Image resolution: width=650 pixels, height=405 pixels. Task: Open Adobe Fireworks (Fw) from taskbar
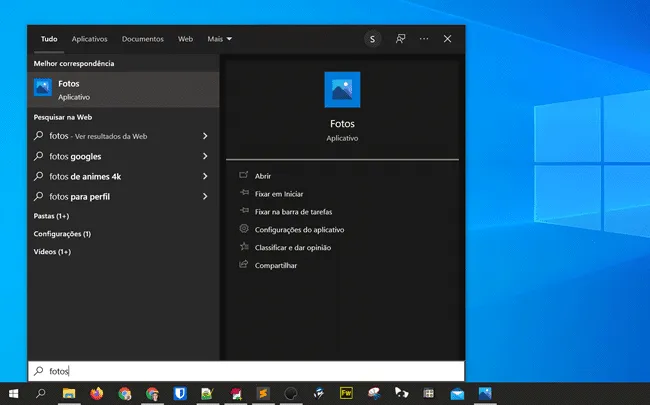346,393
